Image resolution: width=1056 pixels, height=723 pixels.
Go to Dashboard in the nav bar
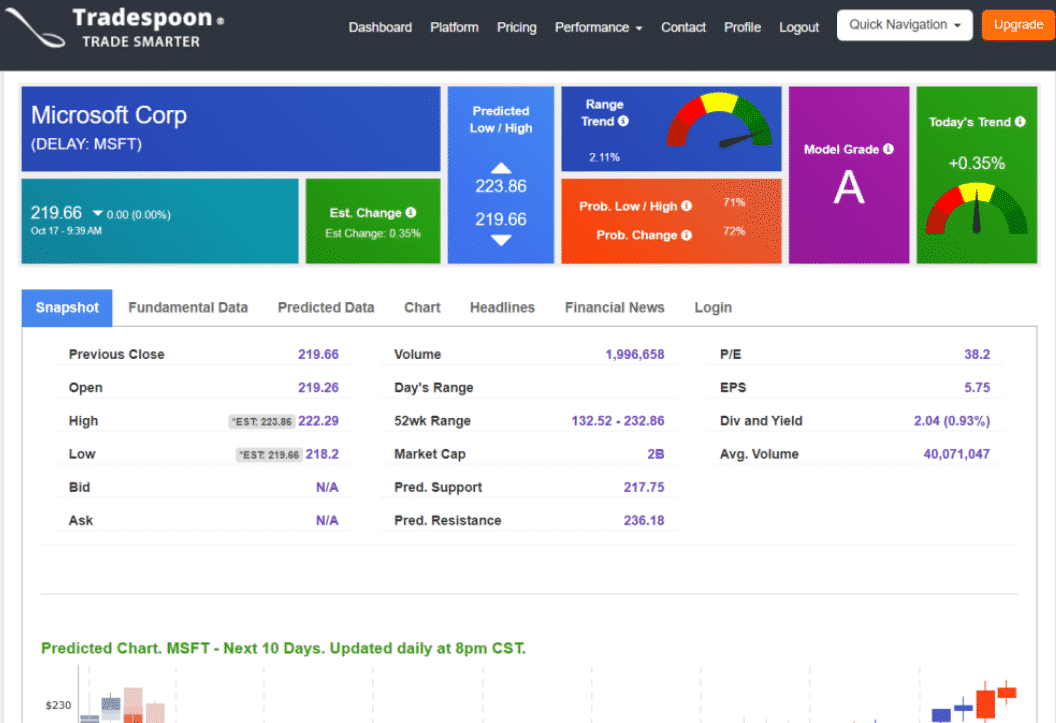pos(380,28)
